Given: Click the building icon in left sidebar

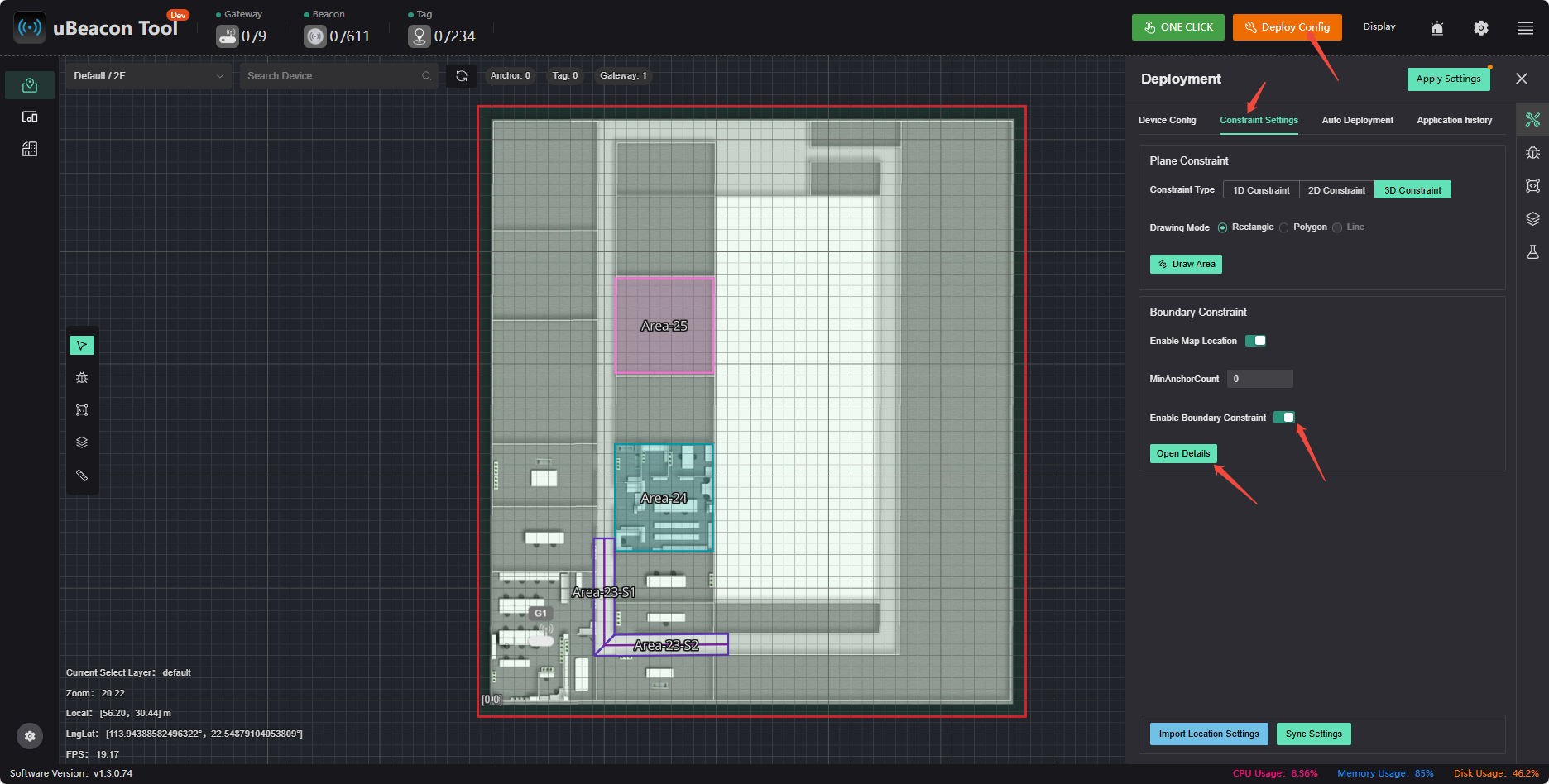Looking at the screenshot, I should tap(30, 149).
